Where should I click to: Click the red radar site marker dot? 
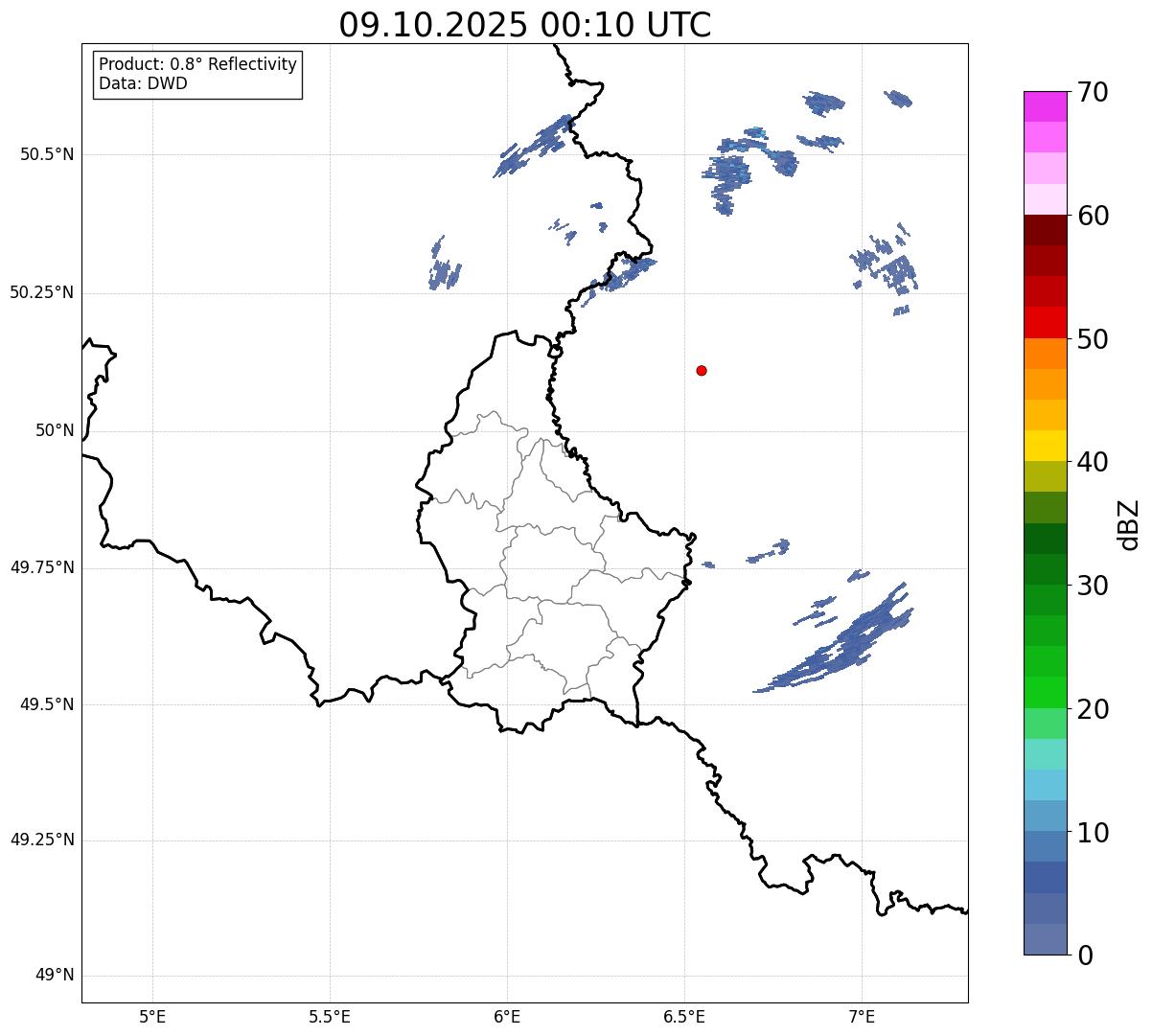[x=702, y=370]
